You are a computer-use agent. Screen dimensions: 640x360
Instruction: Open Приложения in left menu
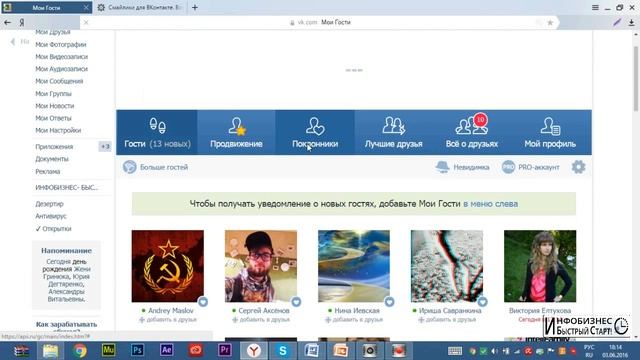(x=54, y=147)
